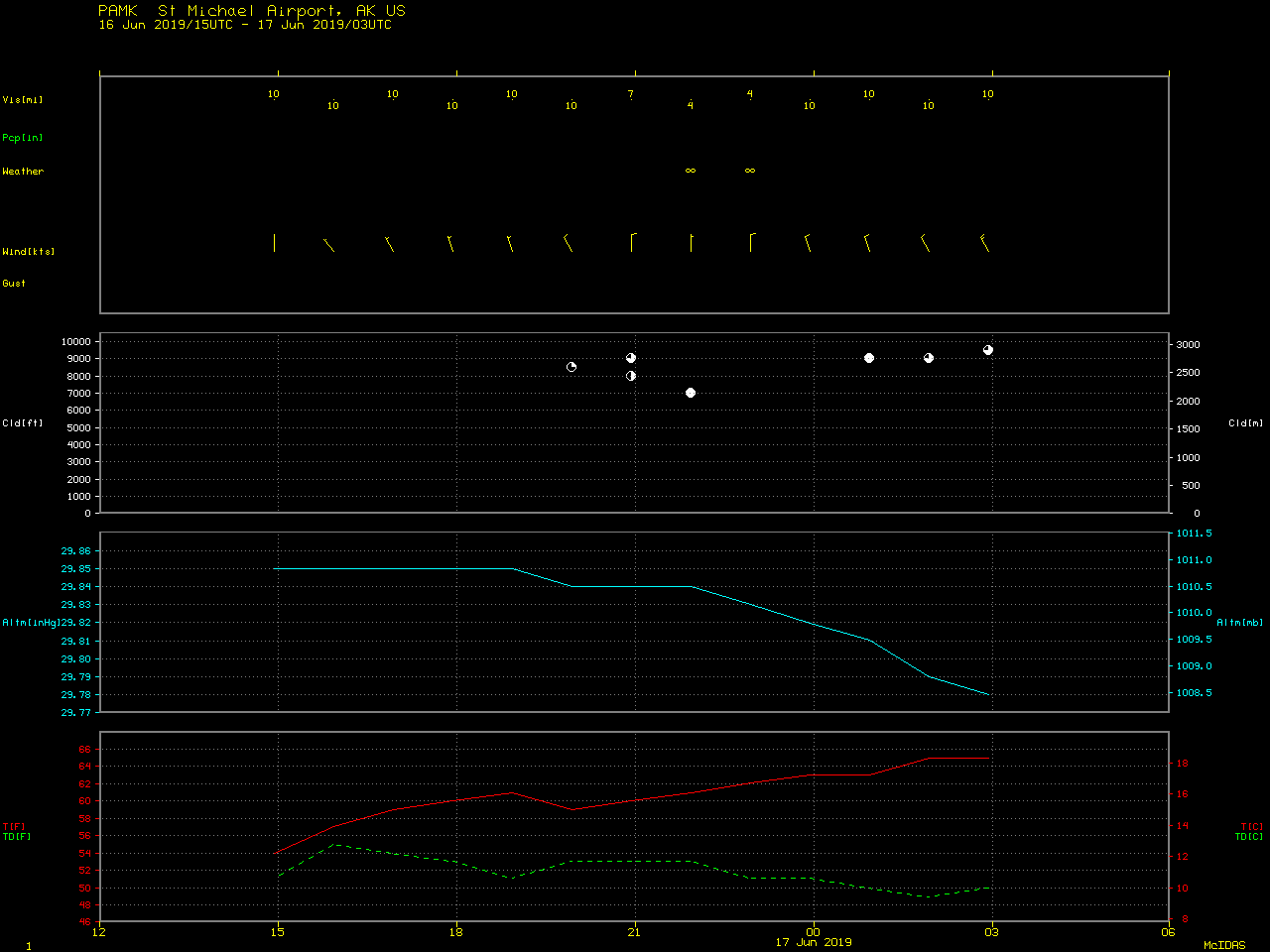Select the 03 hour label on time axis

[x=992, y=931]
